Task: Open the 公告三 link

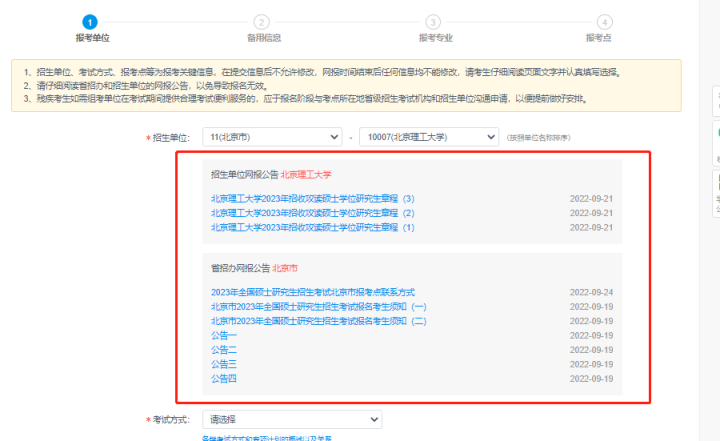Action: [224, 364]
